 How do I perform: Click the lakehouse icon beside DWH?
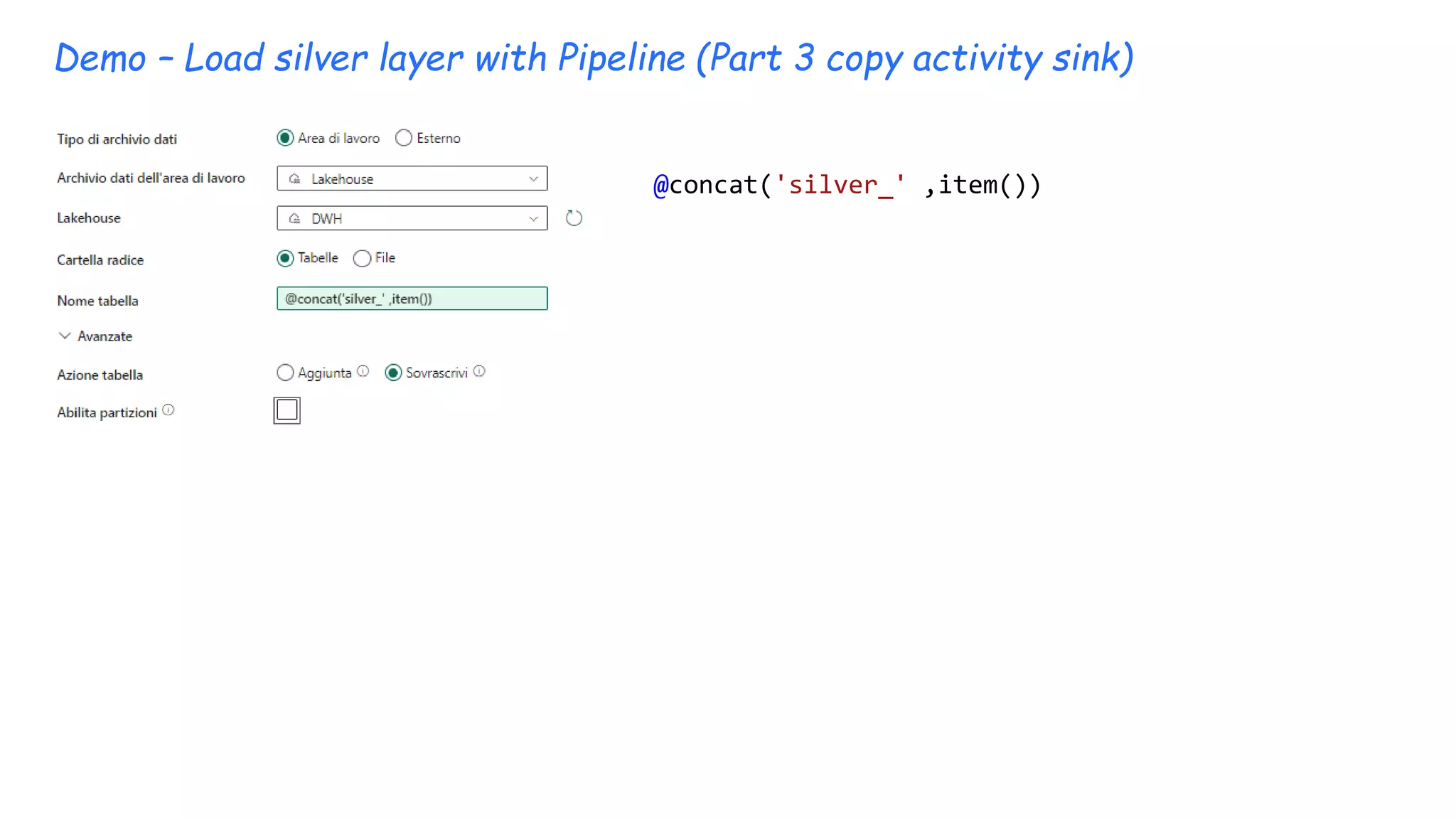coord(294,219)
